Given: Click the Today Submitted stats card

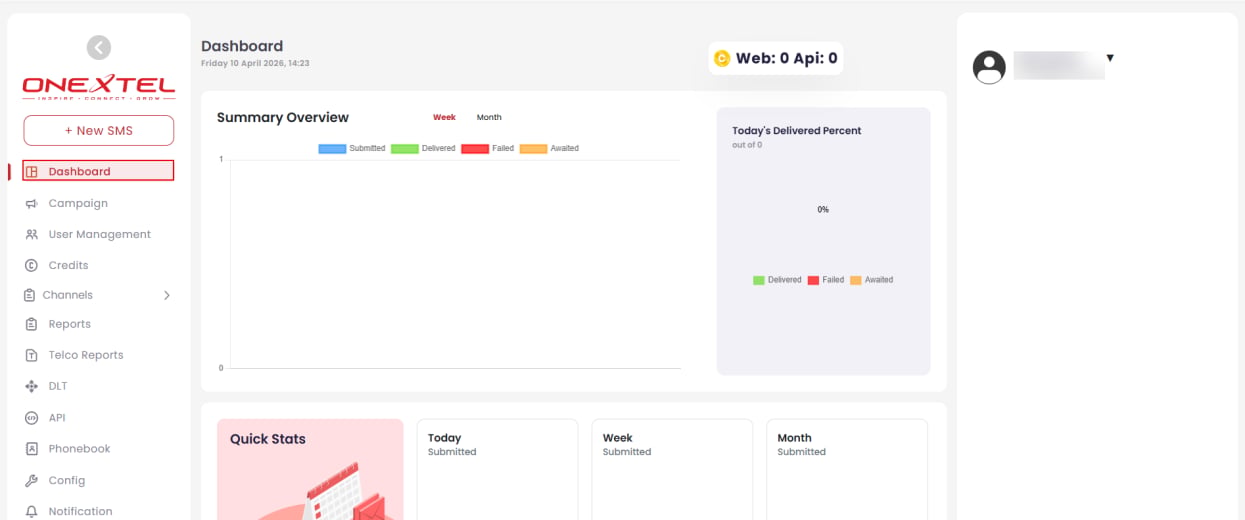Looking at the screenshot, I should [497, 469].
